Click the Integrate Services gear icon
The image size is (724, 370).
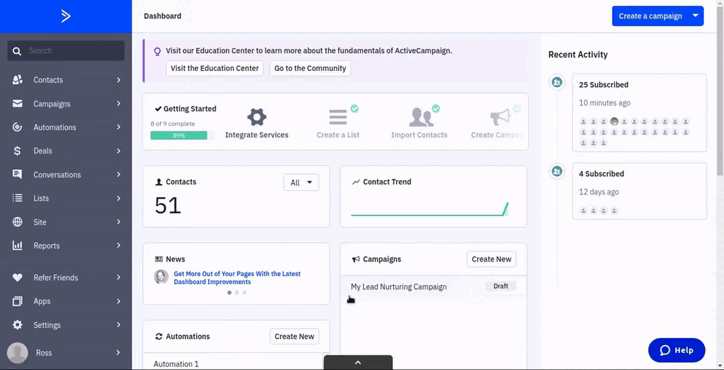(x=257, y=117)
